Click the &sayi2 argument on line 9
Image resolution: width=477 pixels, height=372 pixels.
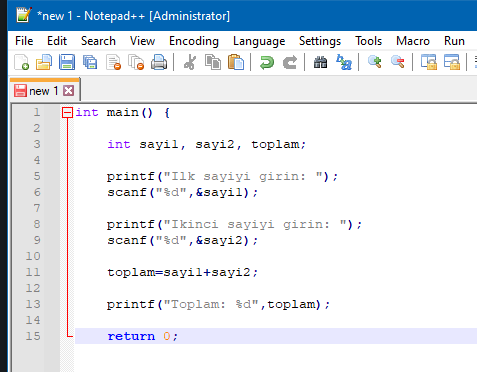pyautogui.click(x=219, y=240)
